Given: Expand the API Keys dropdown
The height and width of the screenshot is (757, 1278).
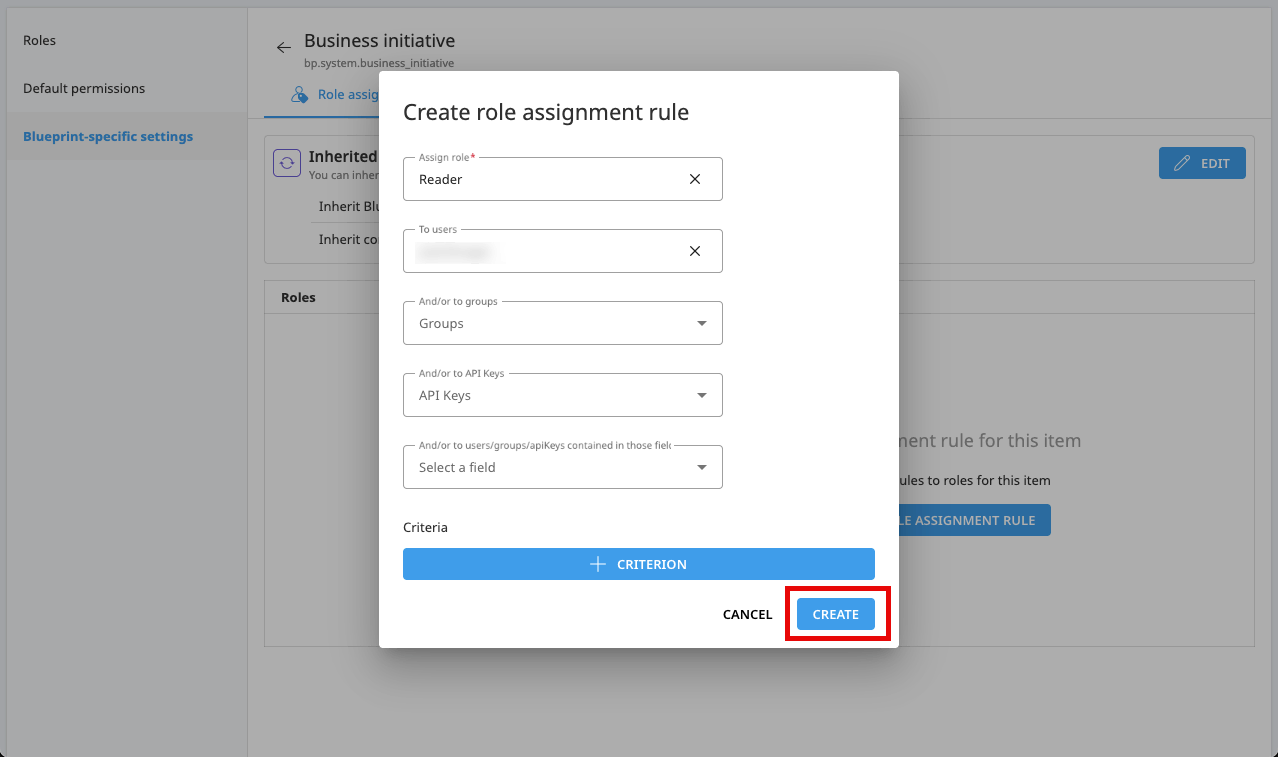Looking at the screenshot, I should coord(701,395).
